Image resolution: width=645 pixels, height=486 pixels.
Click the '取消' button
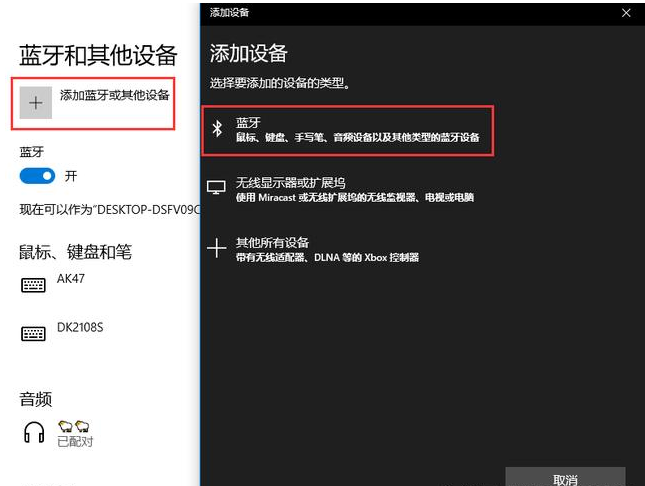point(565,477)
